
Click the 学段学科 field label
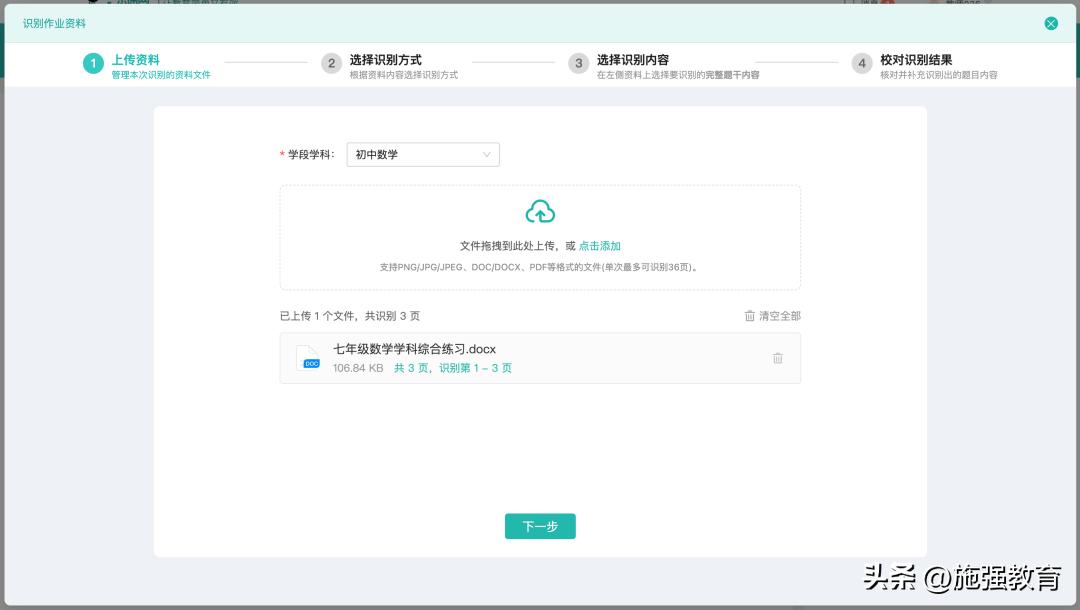(311, 154)
